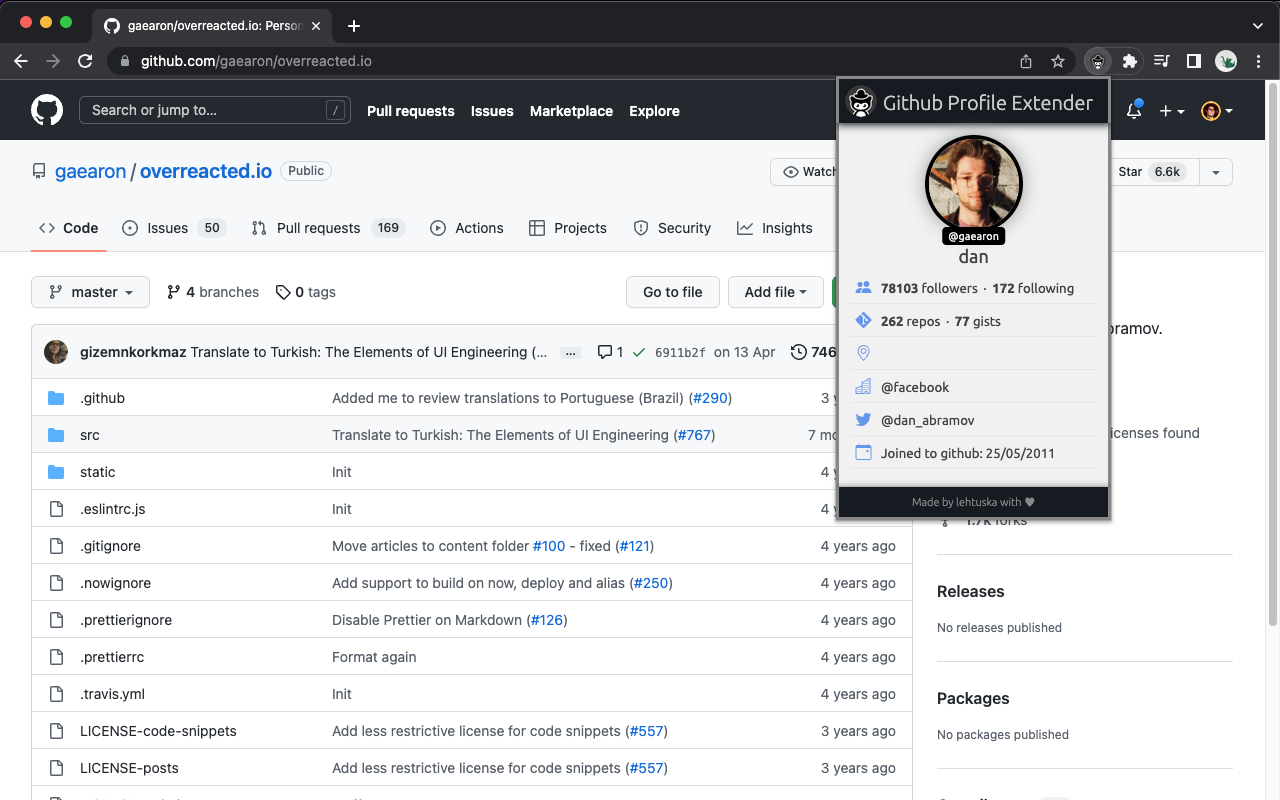Open Chrome side panel icon
Image resolution: width=1280 pixels, height=800 pixels.
coord(1193,61)
